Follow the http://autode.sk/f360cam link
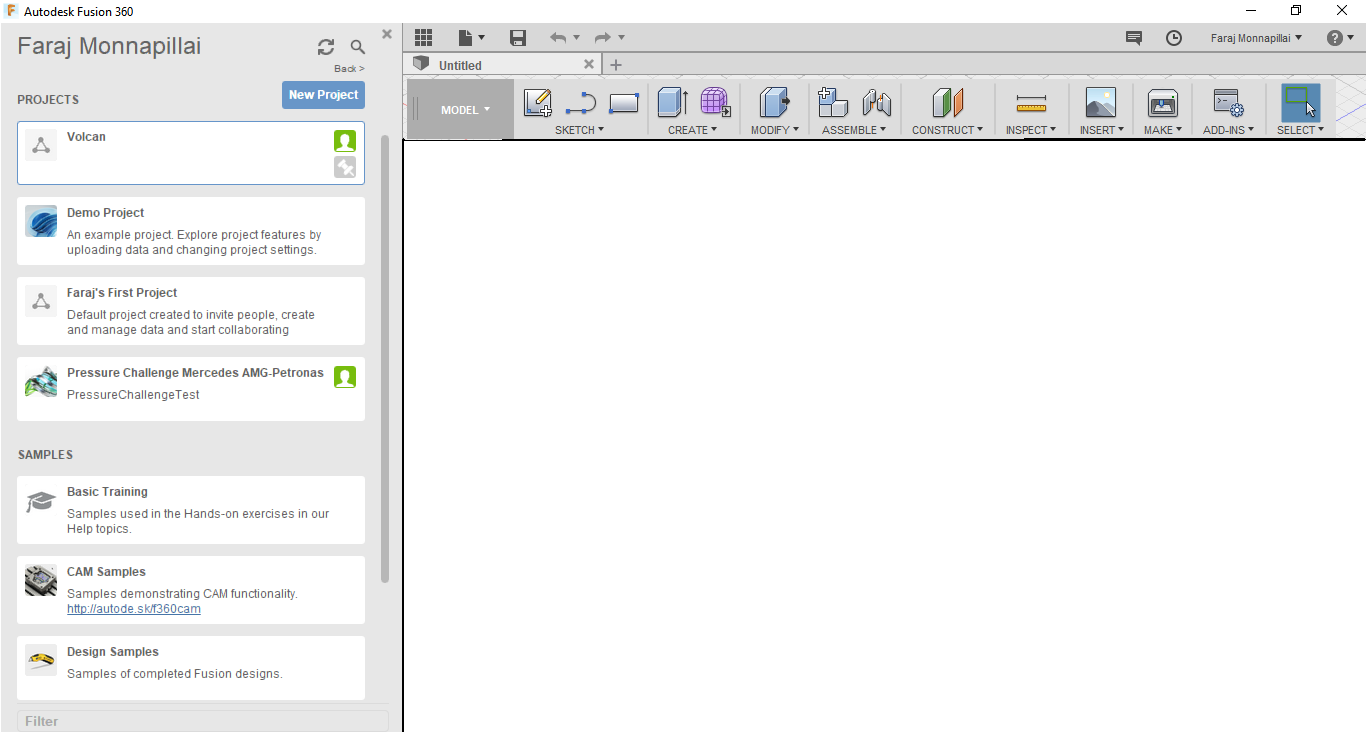Screen dimensions: 1366x732 coord(134,609)
